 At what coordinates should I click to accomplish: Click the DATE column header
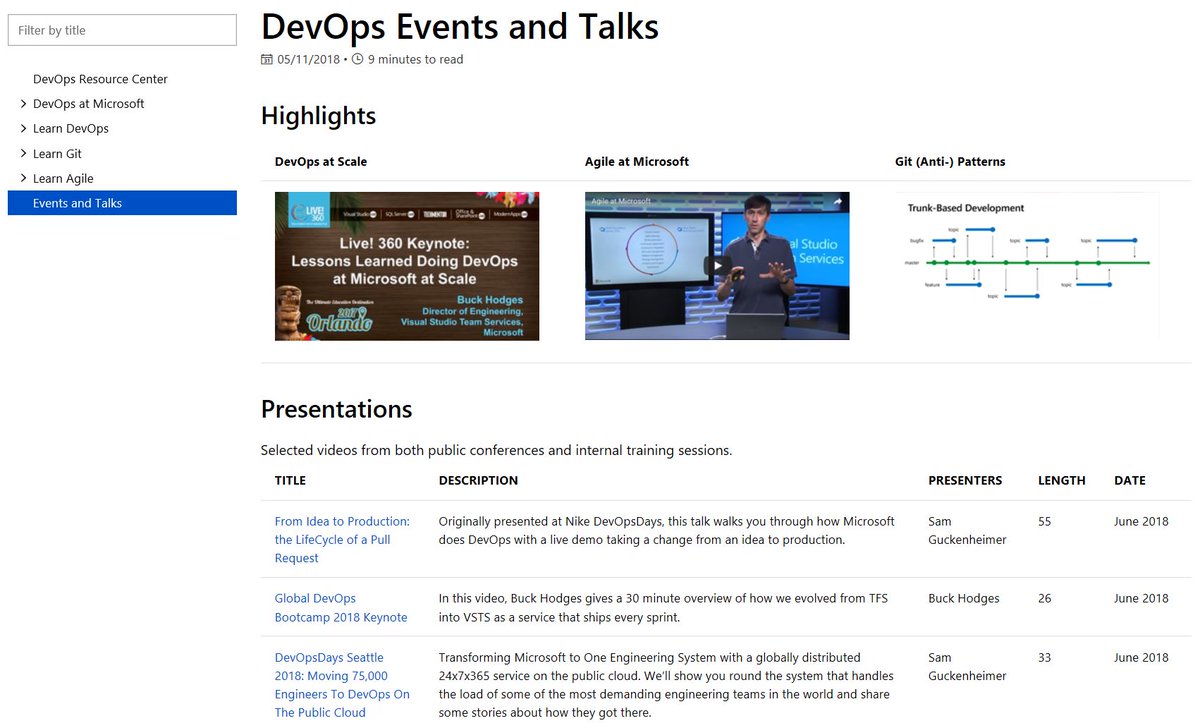(1130, 481)
